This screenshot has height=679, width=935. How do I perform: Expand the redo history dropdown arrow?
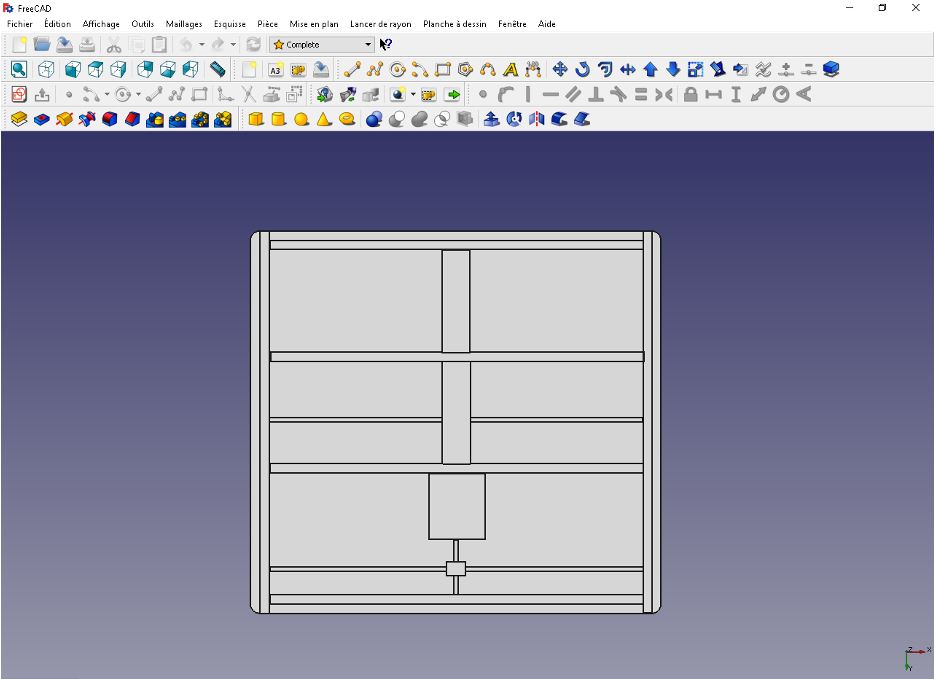233,44
